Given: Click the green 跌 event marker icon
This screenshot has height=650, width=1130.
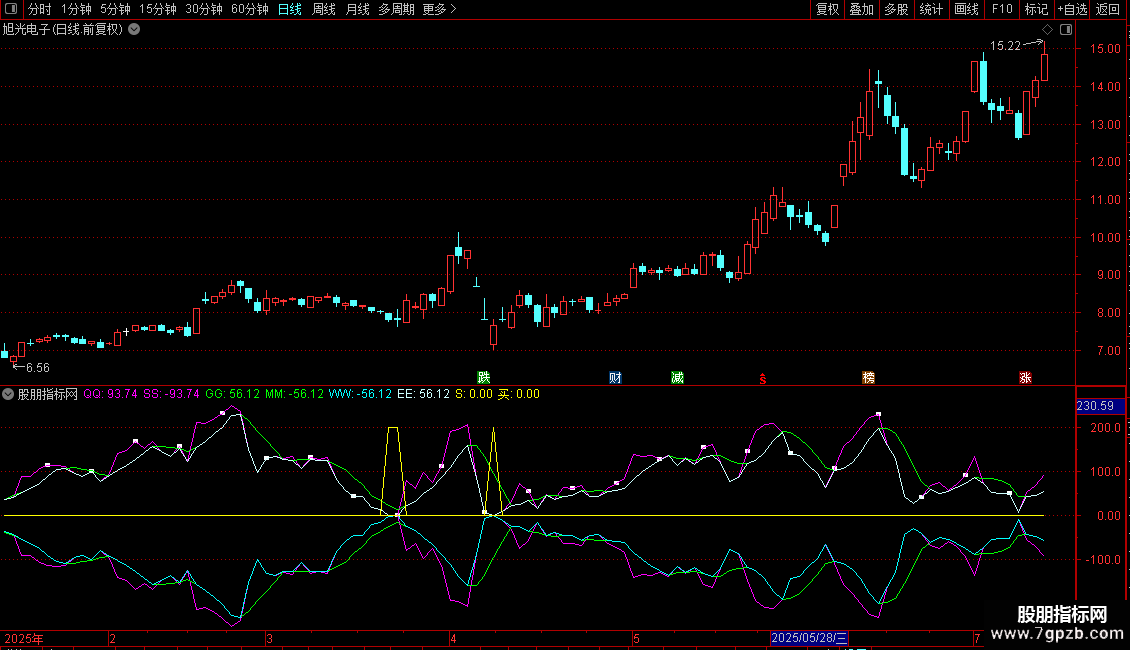Looking at the screenshot, I should (484, 377).
